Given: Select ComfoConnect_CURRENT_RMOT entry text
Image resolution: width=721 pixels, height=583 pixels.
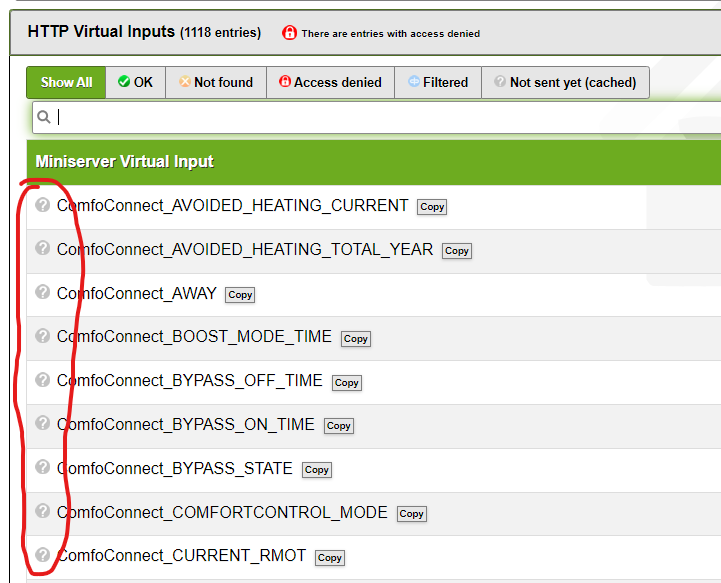Looking at the screenshot, I should pyautogui.click(x=181, y=555).
